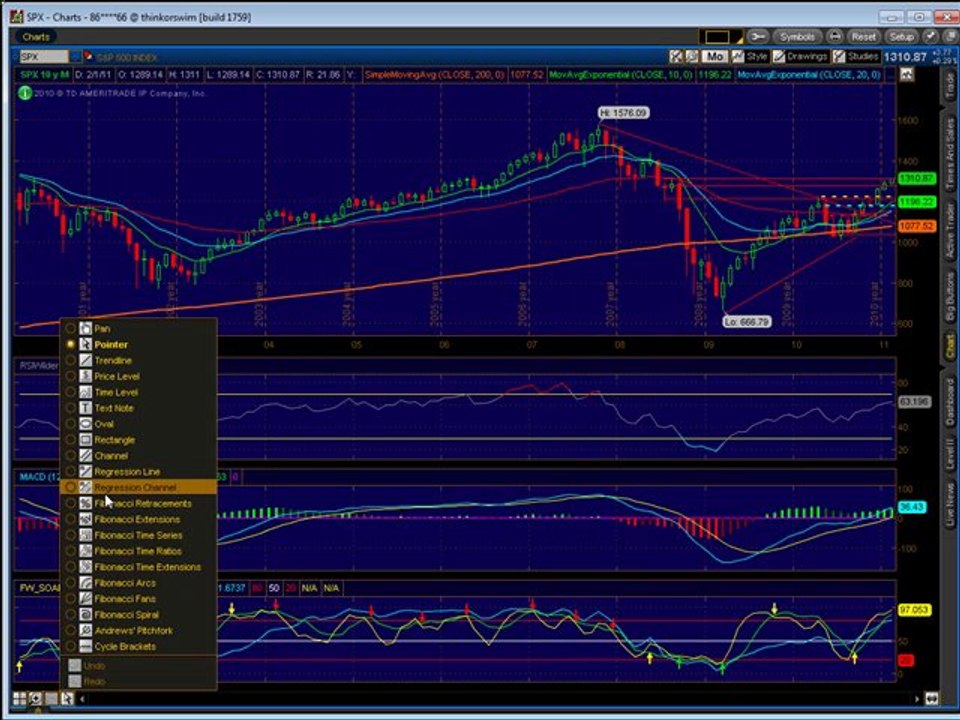Click the icon at bottom right corner of chart

[x=932, y=698]
